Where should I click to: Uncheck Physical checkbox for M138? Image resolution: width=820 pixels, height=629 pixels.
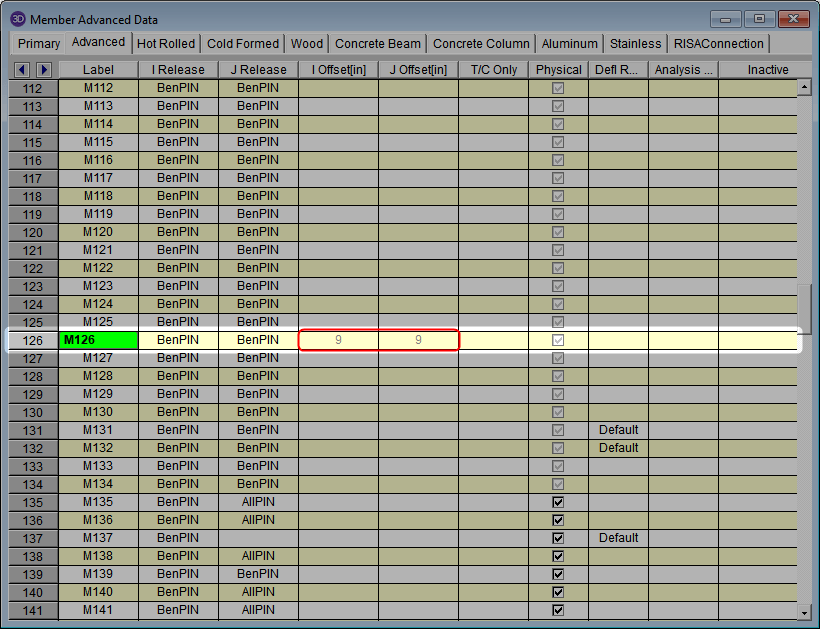558,556
